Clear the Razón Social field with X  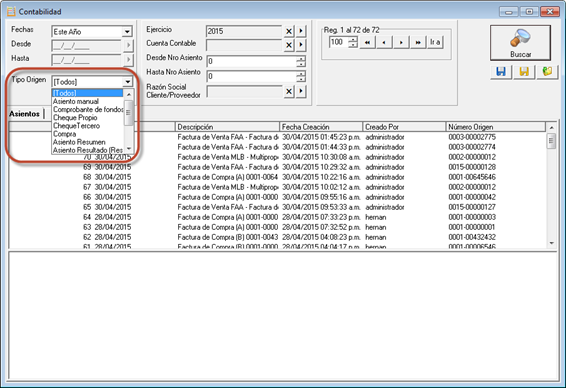(x=289, y=92)
